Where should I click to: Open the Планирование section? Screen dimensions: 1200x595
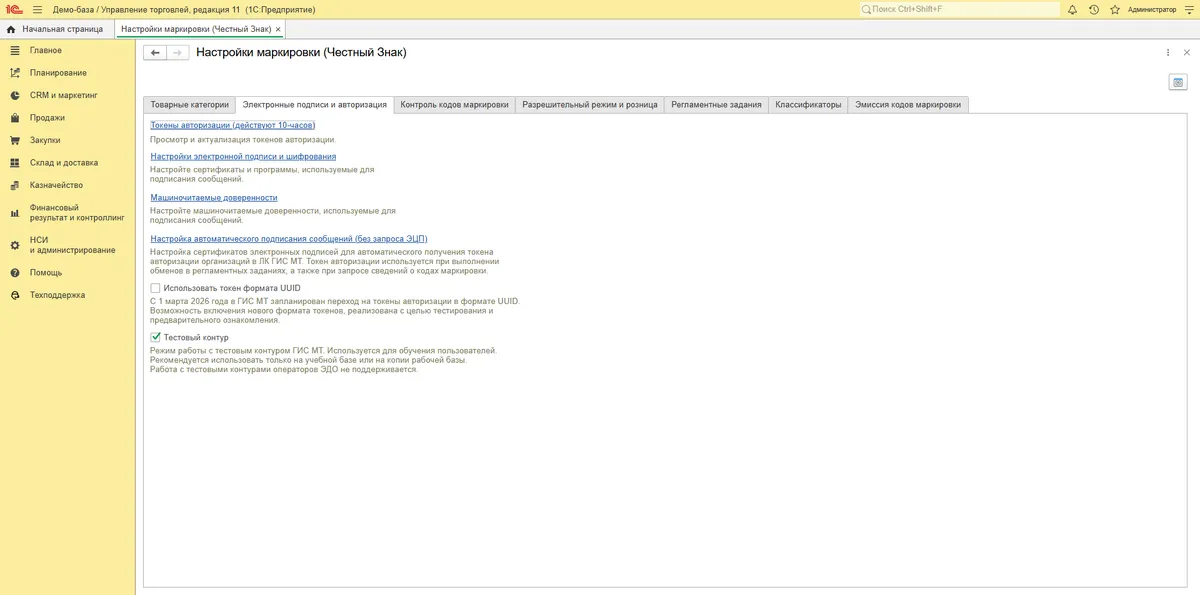coord(58,73)
